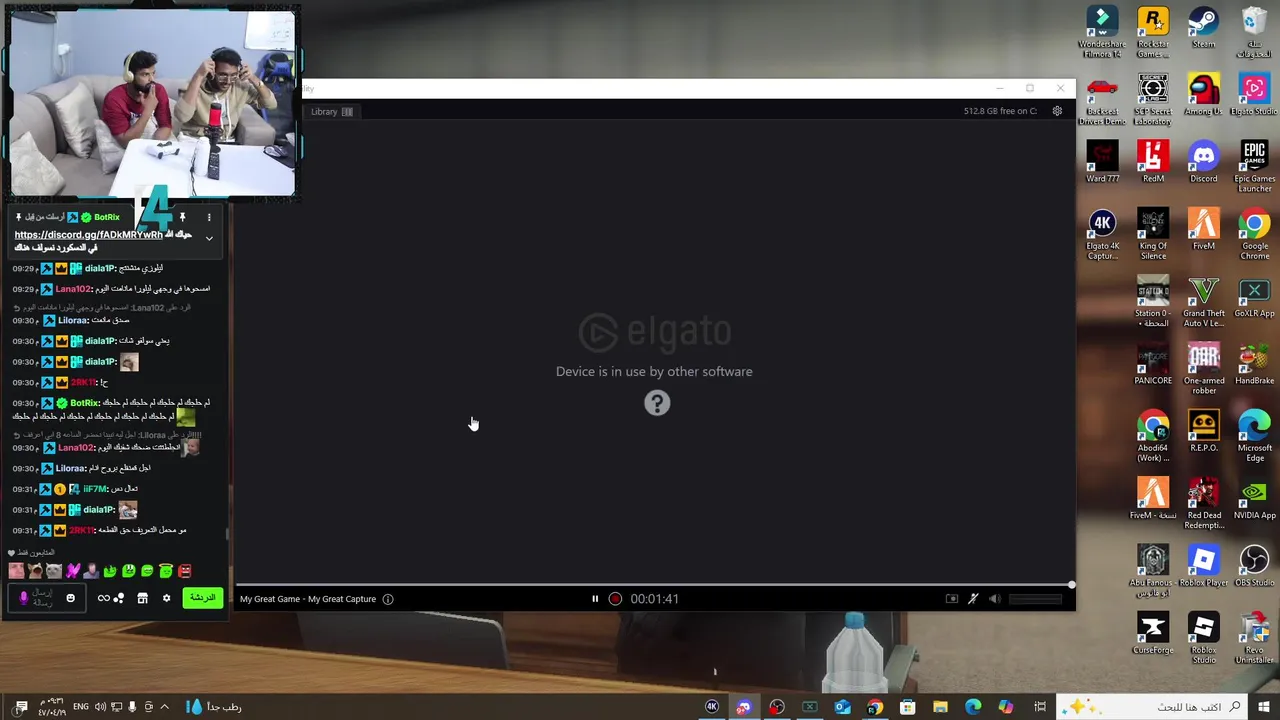Pick the red angry emote in chat

[x=184, y=571]
